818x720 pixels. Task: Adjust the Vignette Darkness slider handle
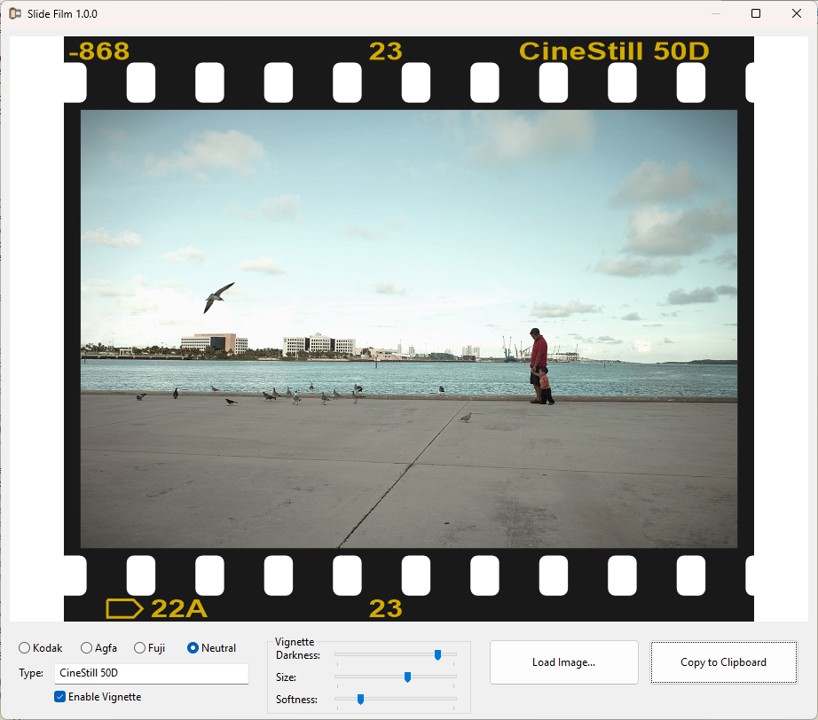[438, 654]
